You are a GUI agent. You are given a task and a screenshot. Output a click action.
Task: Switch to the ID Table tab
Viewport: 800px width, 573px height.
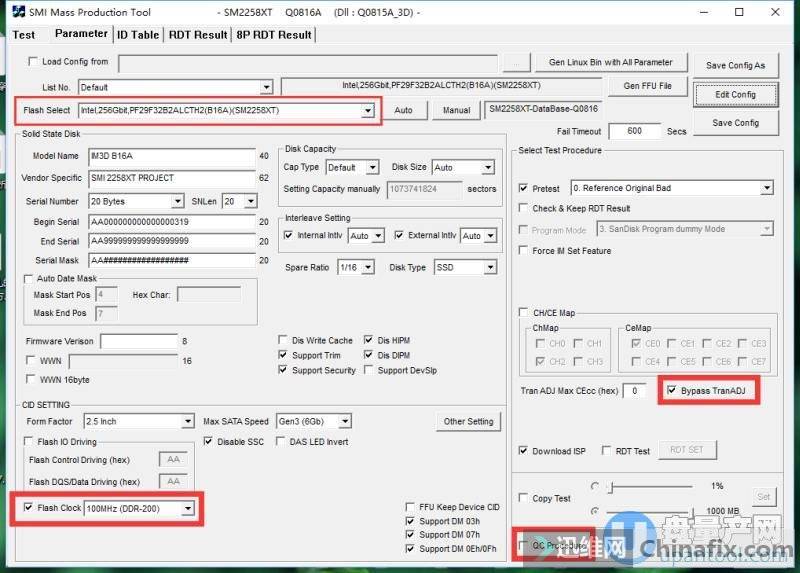pos(138,35)
